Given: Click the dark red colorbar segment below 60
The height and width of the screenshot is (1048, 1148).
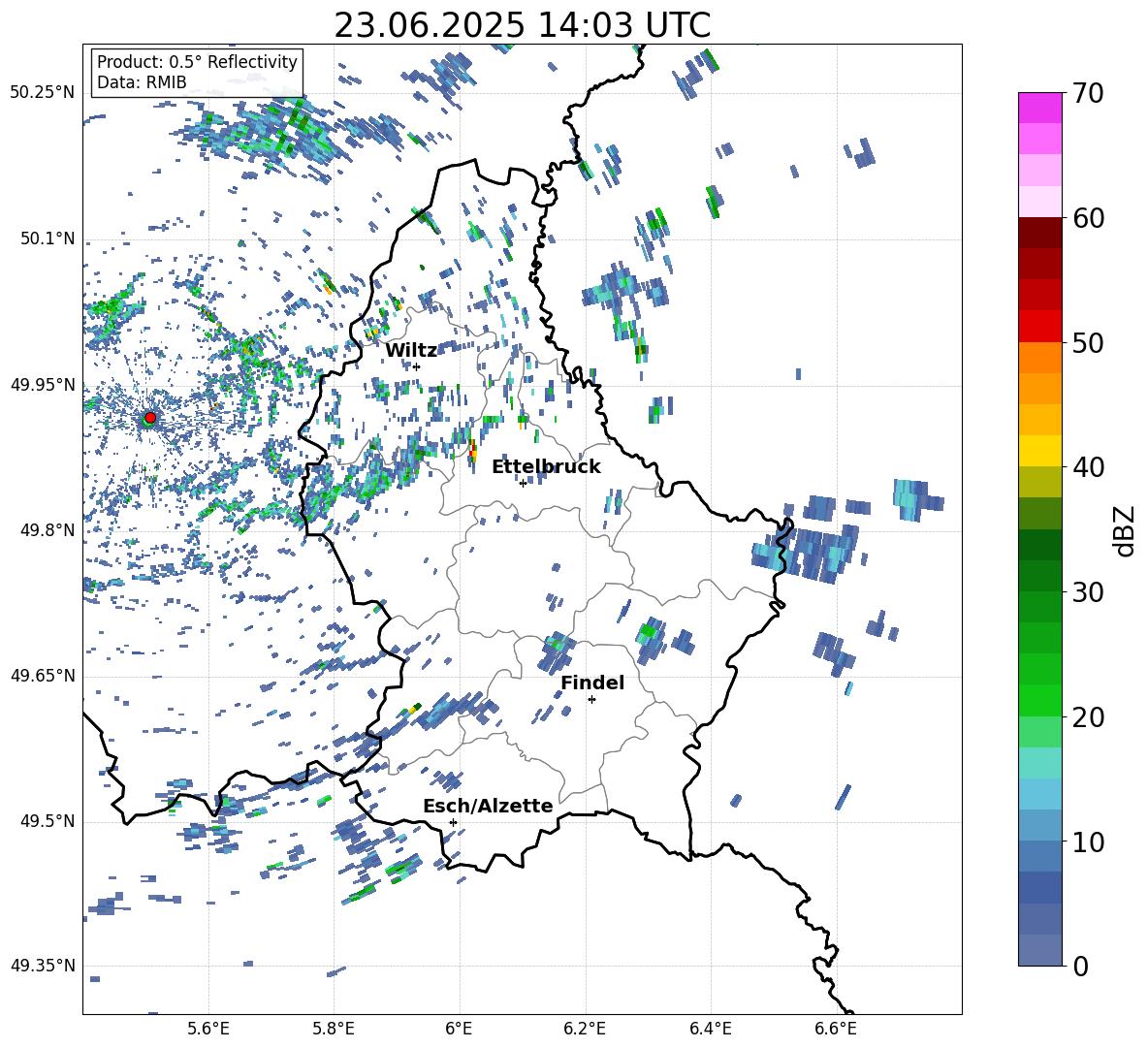Looking at the screenshot, I should (x=1039, y=233).
